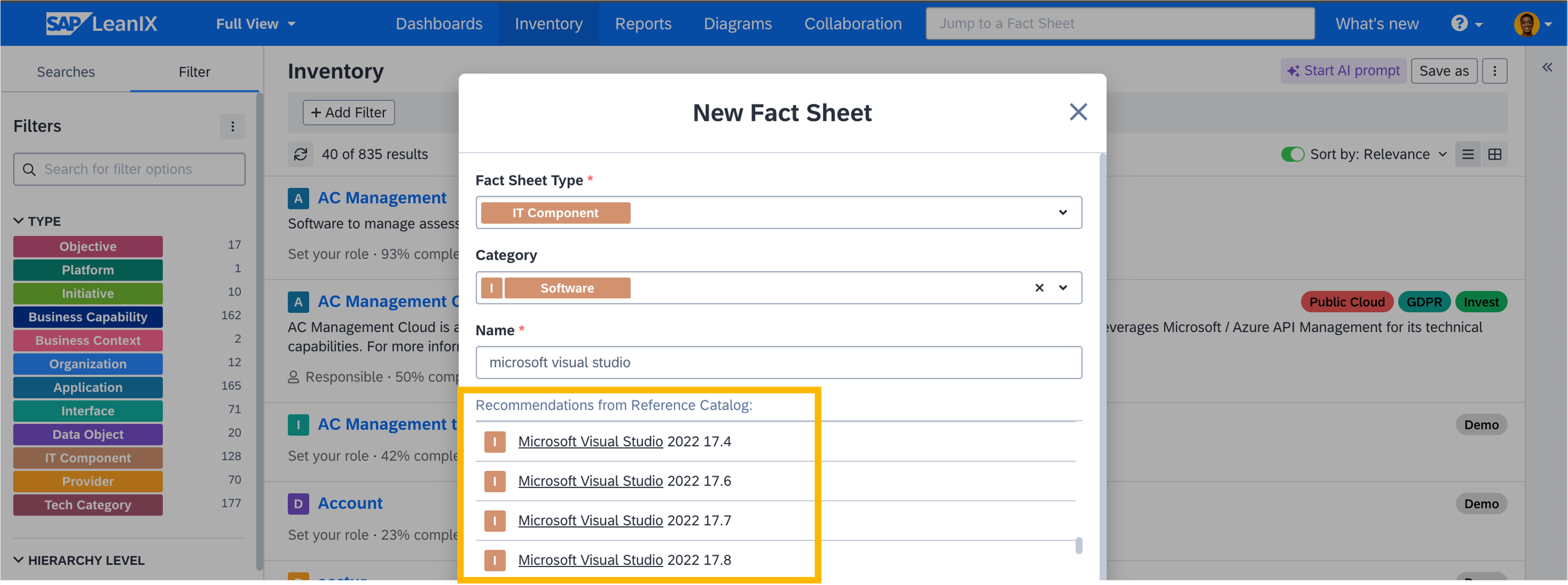Viewport: 1568px width, 585px height.
Task: Open the help question mark menu
Action: pyautogui.click(x=1466, y=24)
